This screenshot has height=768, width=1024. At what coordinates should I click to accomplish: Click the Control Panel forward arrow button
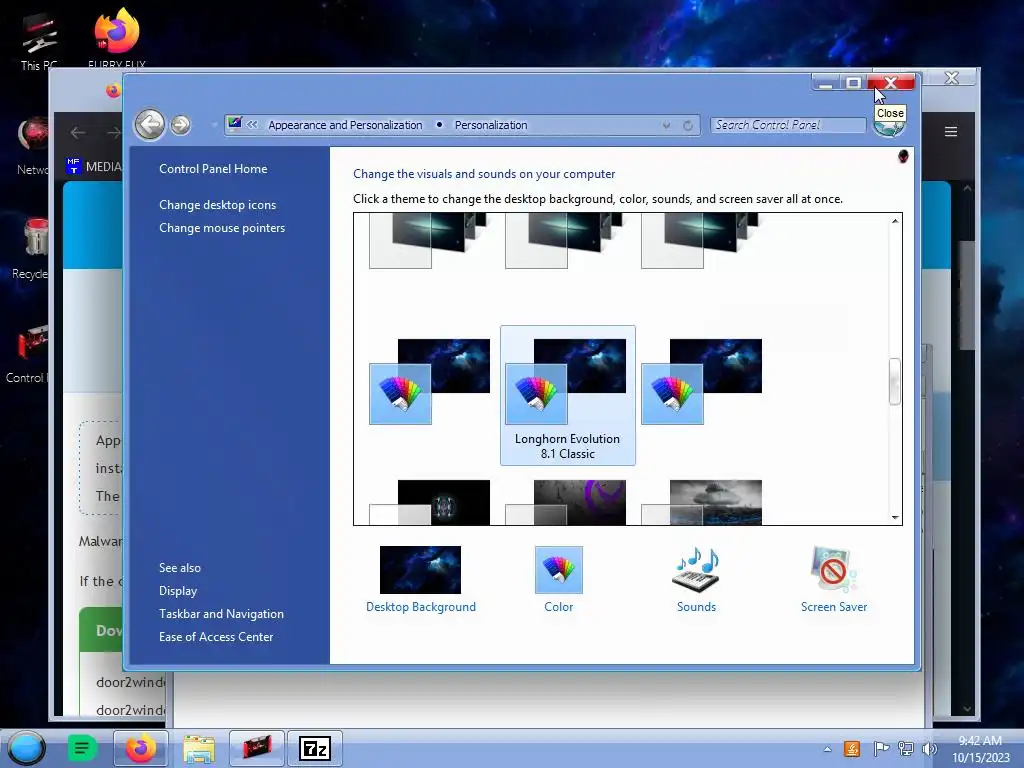click(x=181, y=125)
